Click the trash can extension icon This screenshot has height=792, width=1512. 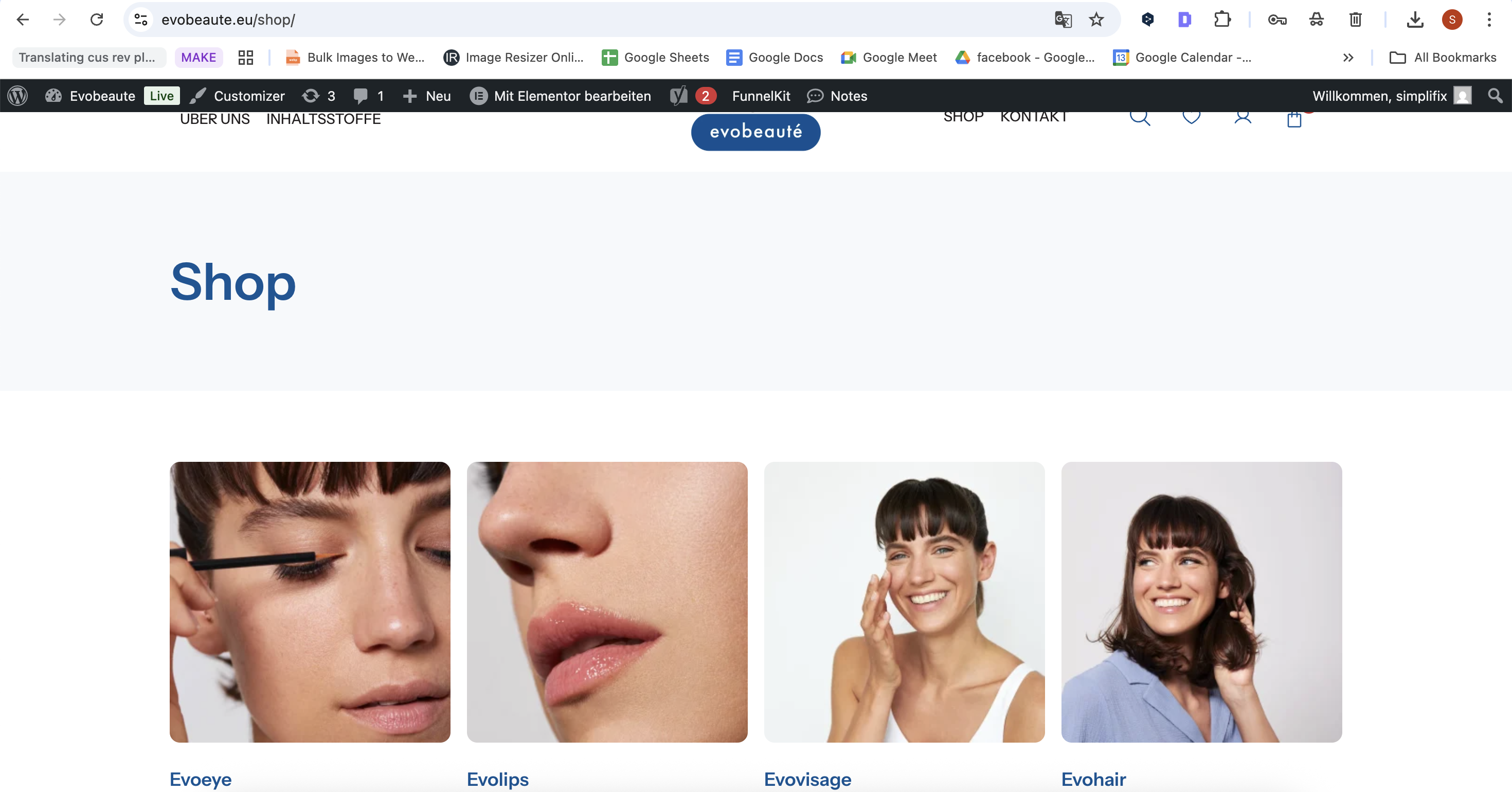1355,20
